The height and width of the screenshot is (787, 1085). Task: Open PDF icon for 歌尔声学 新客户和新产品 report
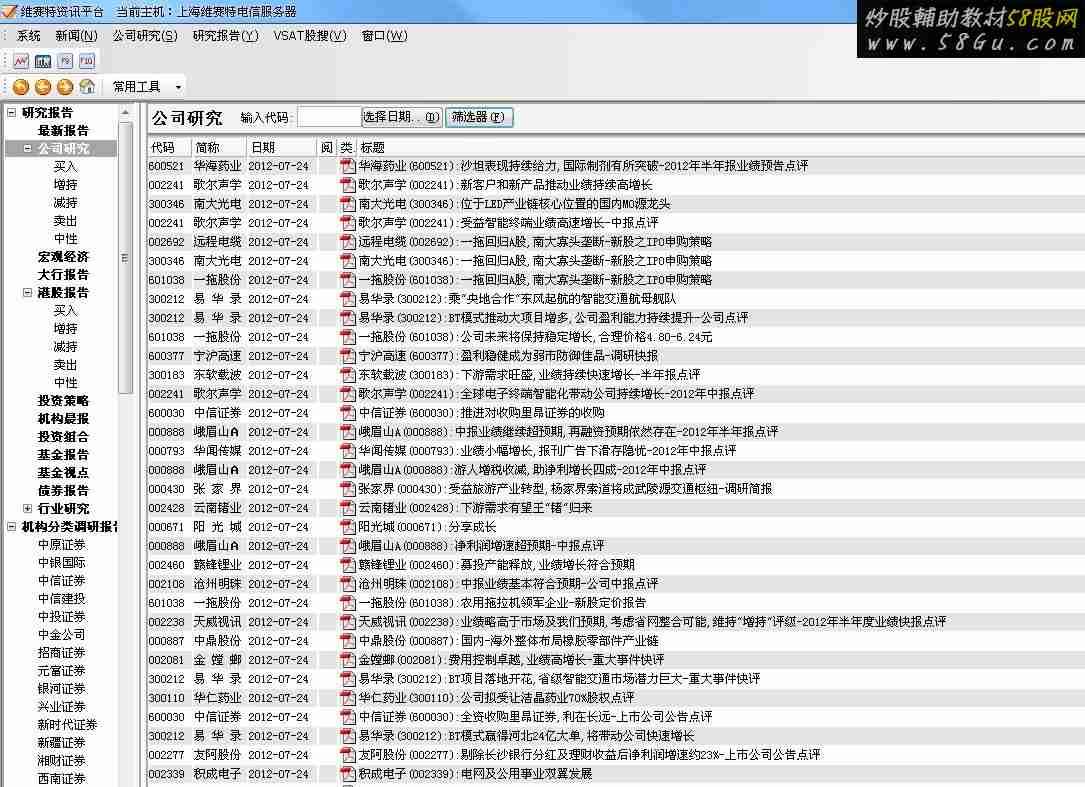click(x=347, y=185)
